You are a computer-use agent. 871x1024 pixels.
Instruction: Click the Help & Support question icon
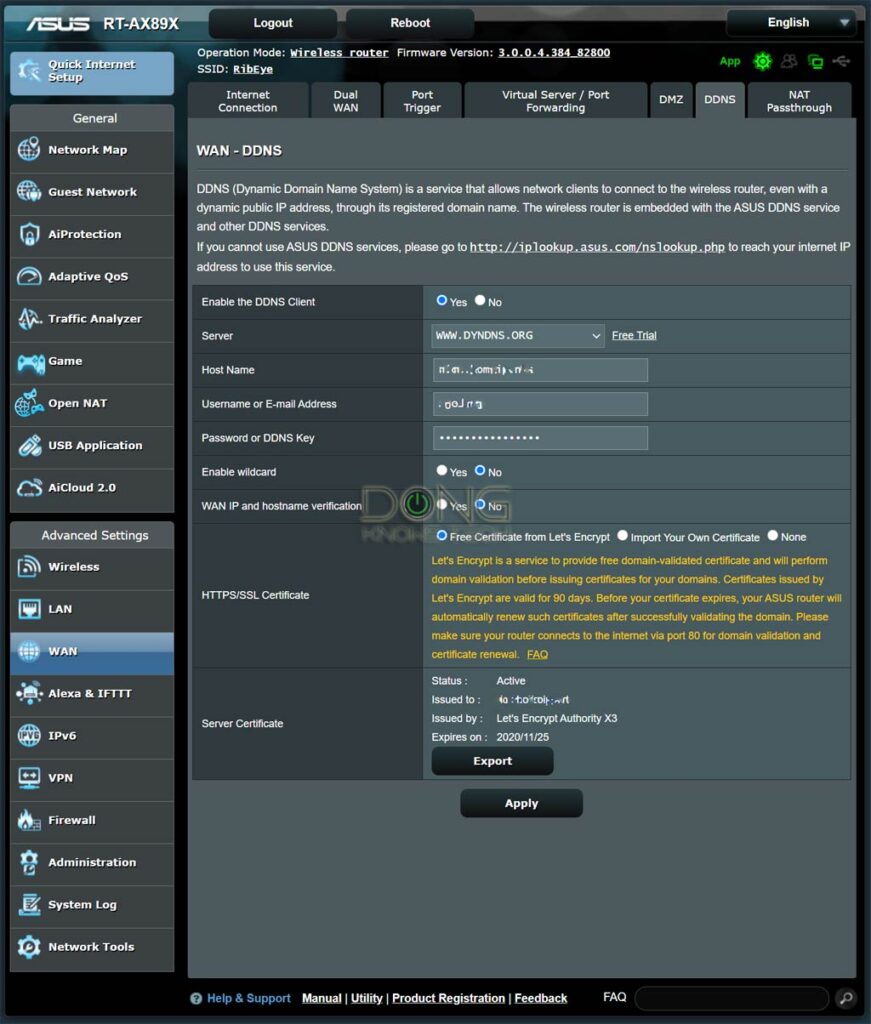[x=196, y=999]
